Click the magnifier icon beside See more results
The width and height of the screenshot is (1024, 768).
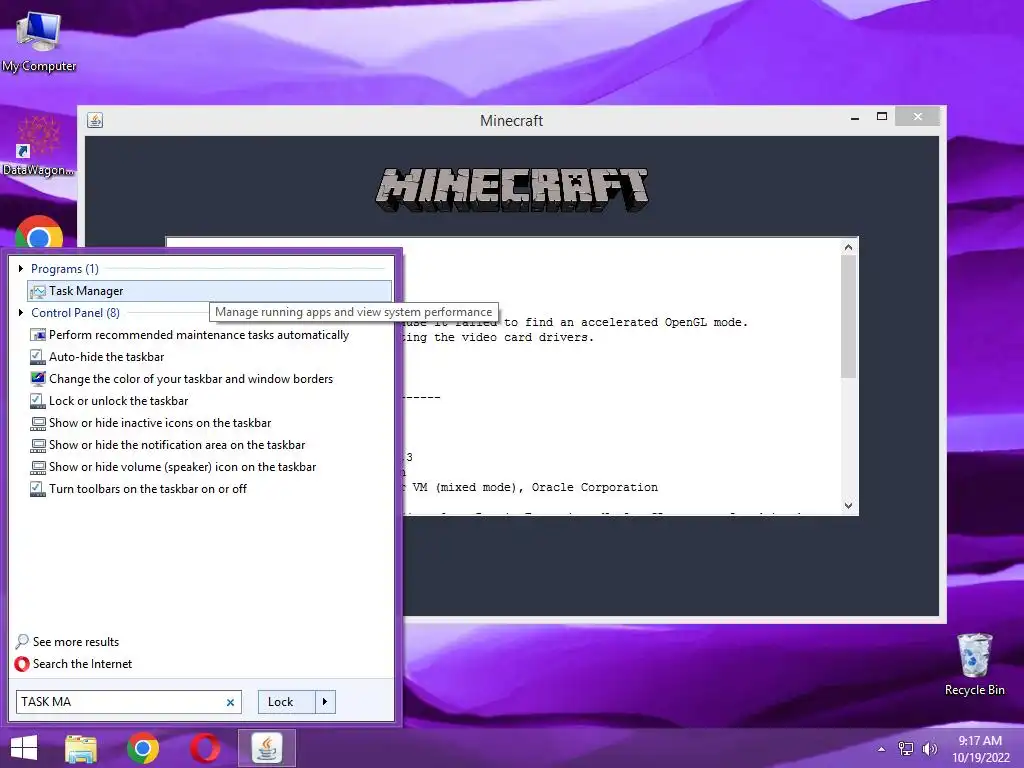click(22, 641)
